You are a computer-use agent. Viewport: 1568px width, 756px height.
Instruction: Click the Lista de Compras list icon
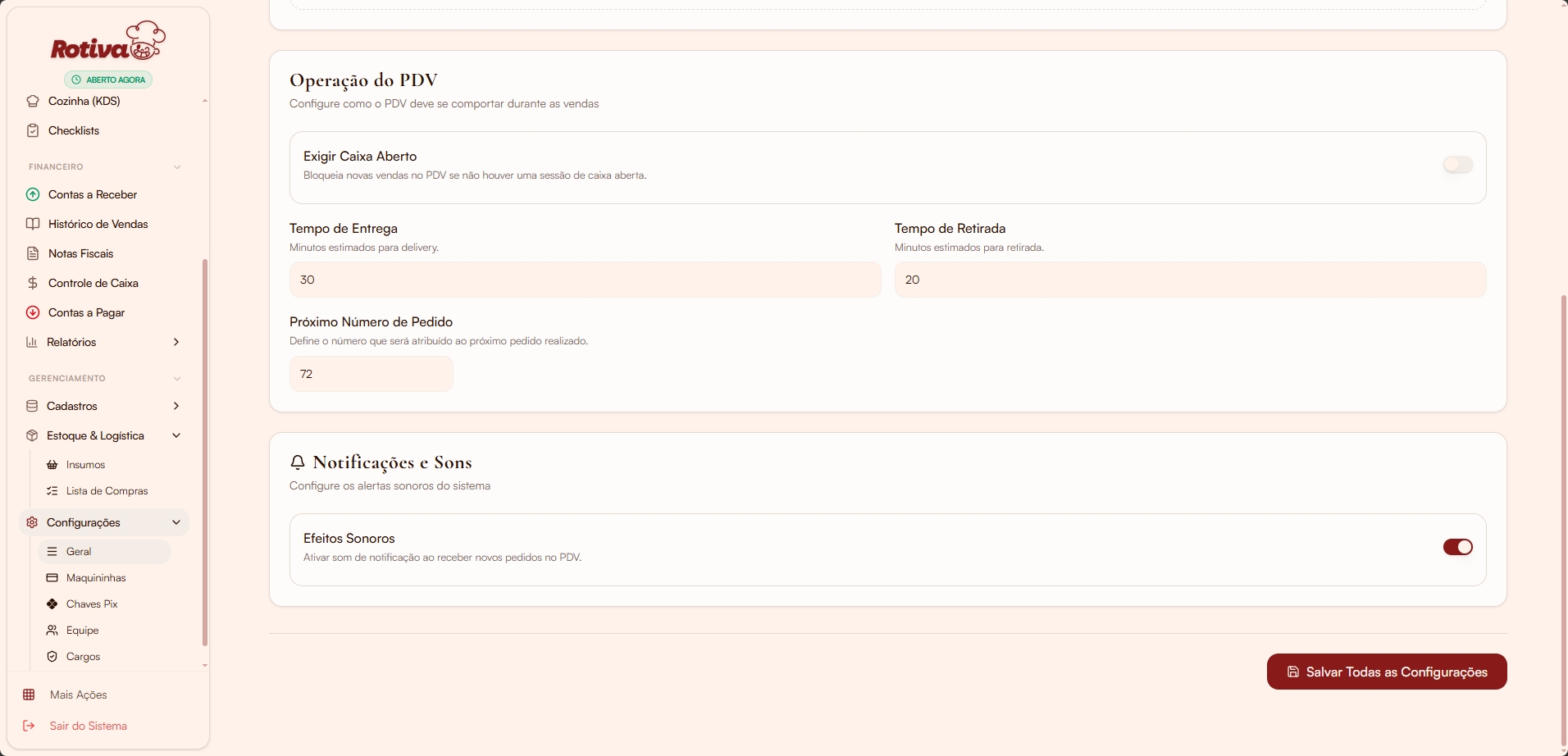[52, 491]
